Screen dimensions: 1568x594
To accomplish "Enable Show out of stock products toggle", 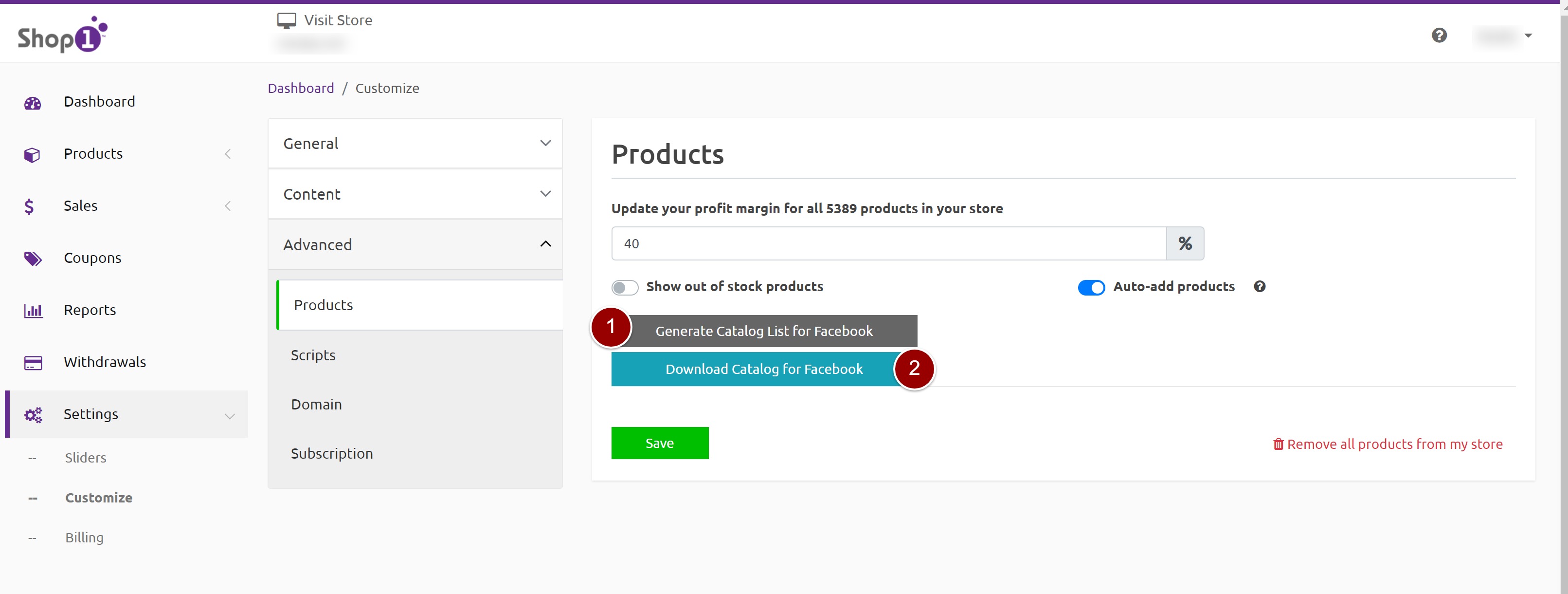I will coord(625,287).
